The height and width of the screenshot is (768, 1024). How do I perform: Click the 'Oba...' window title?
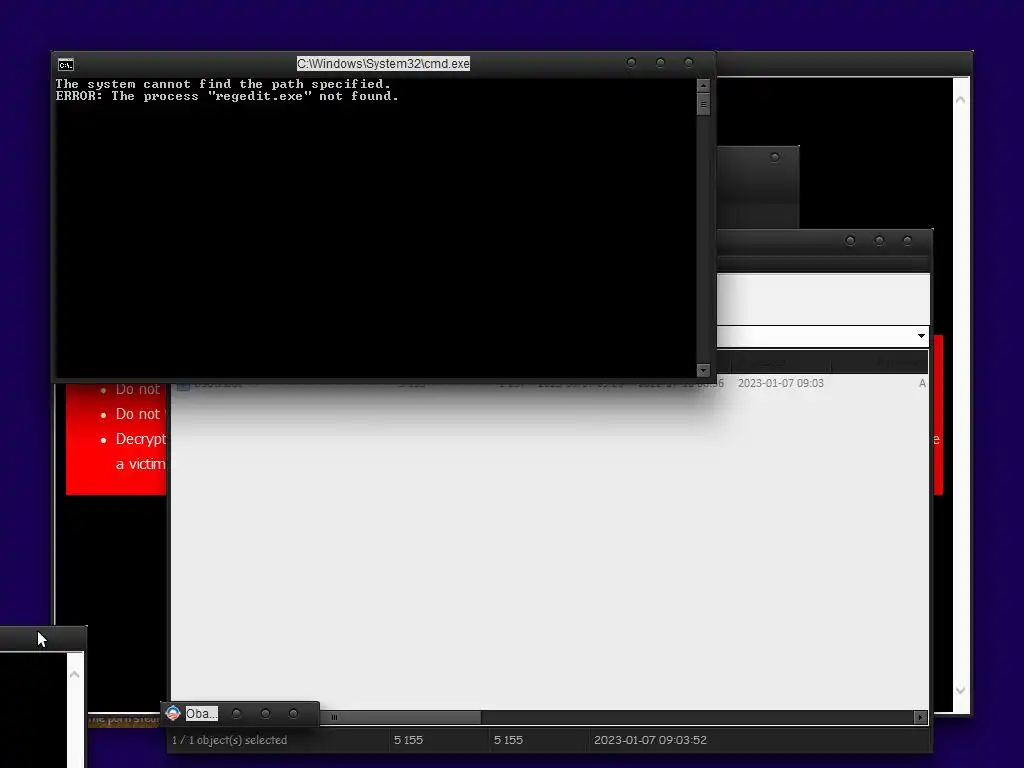point(201,713)
